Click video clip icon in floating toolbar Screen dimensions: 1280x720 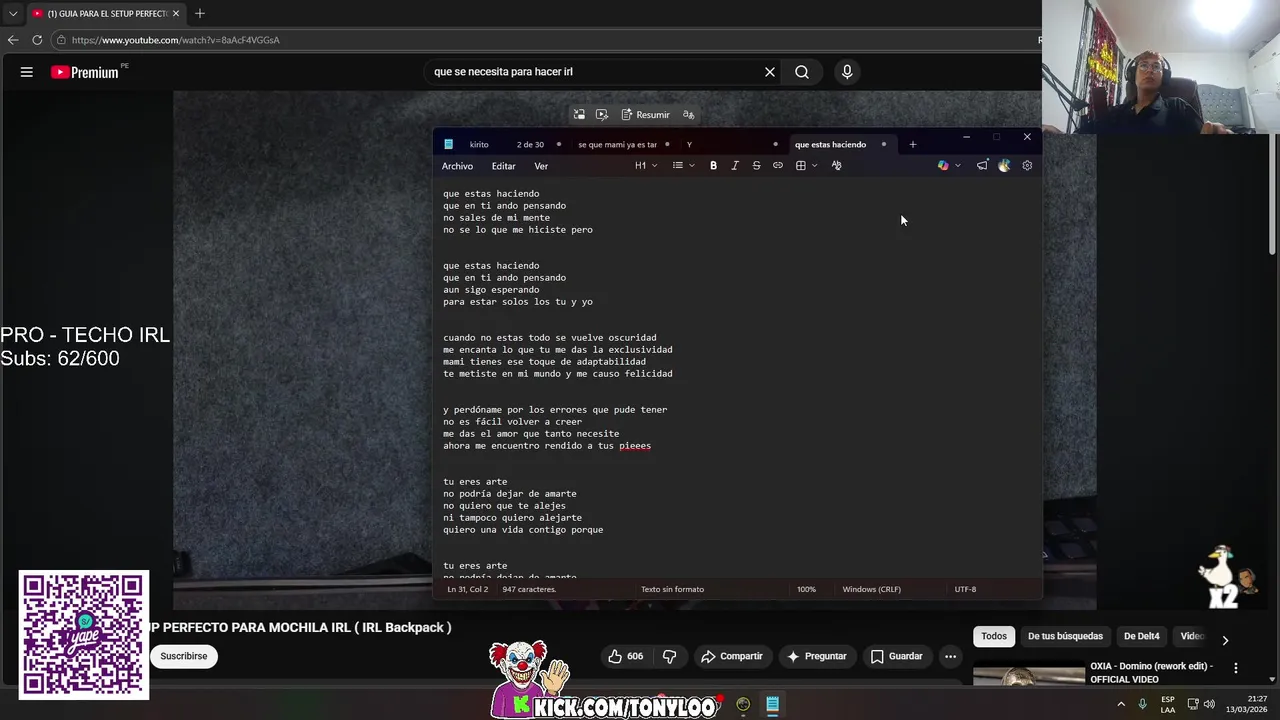602,115
